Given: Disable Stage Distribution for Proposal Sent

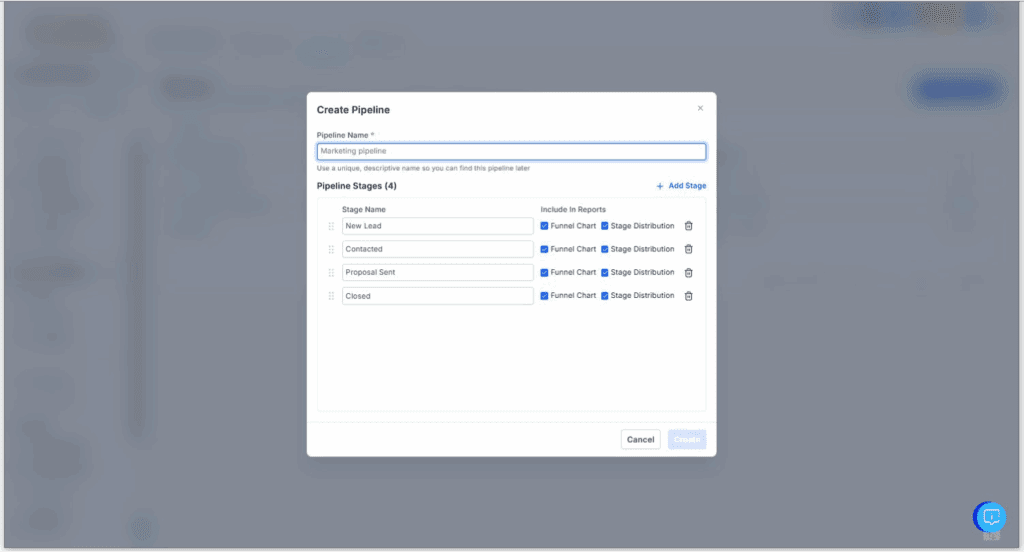Looking at the screenshot, I should [605, 272].
